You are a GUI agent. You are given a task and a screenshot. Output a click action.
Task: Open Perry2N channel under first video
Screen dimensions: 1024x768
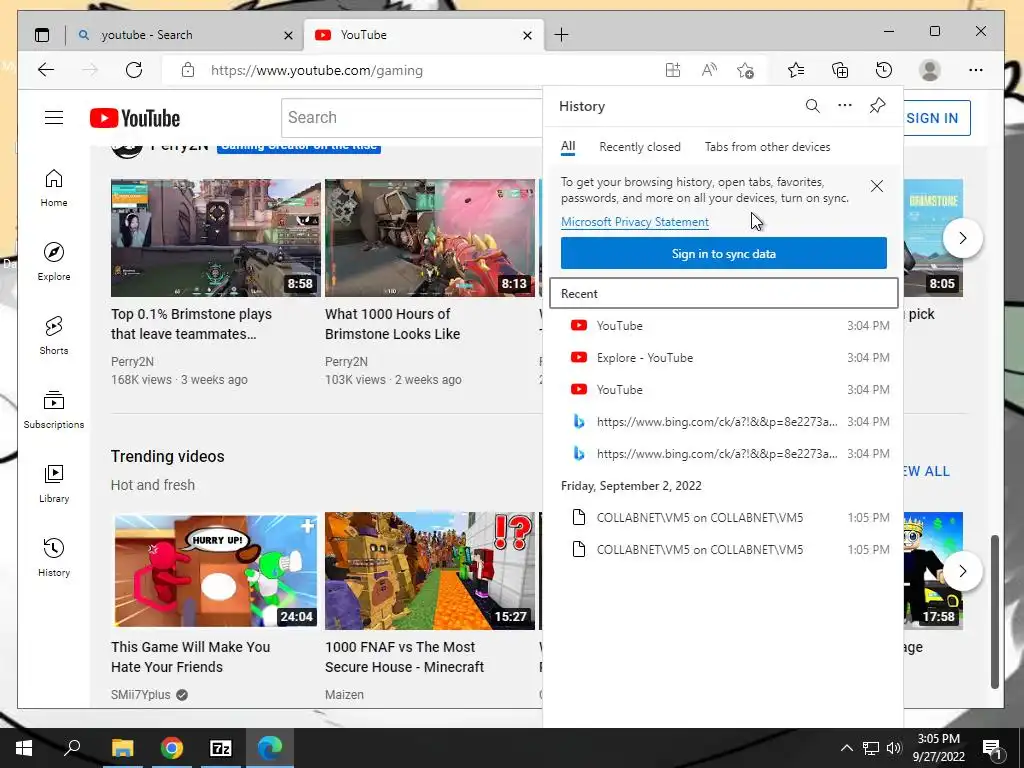click(x=133, y=362)
